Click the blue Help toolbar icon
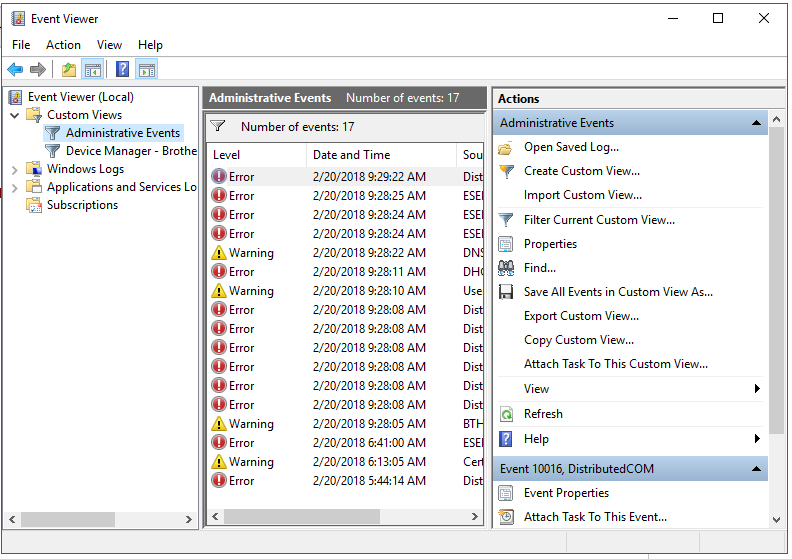Viewport: 792px width, 559px height. (x=123, y=69)
